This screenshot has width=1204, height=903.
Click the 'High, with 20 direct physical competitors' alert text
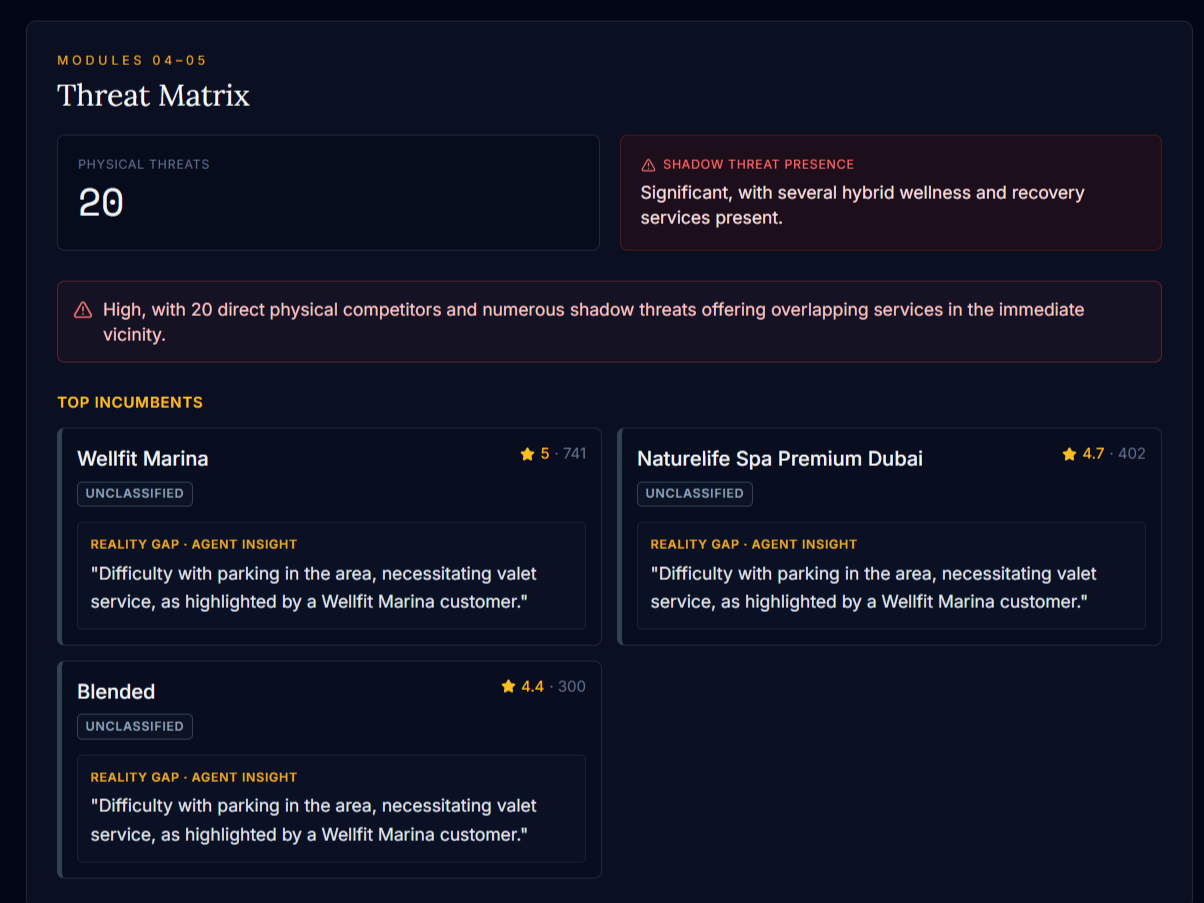tap(593, 322)
